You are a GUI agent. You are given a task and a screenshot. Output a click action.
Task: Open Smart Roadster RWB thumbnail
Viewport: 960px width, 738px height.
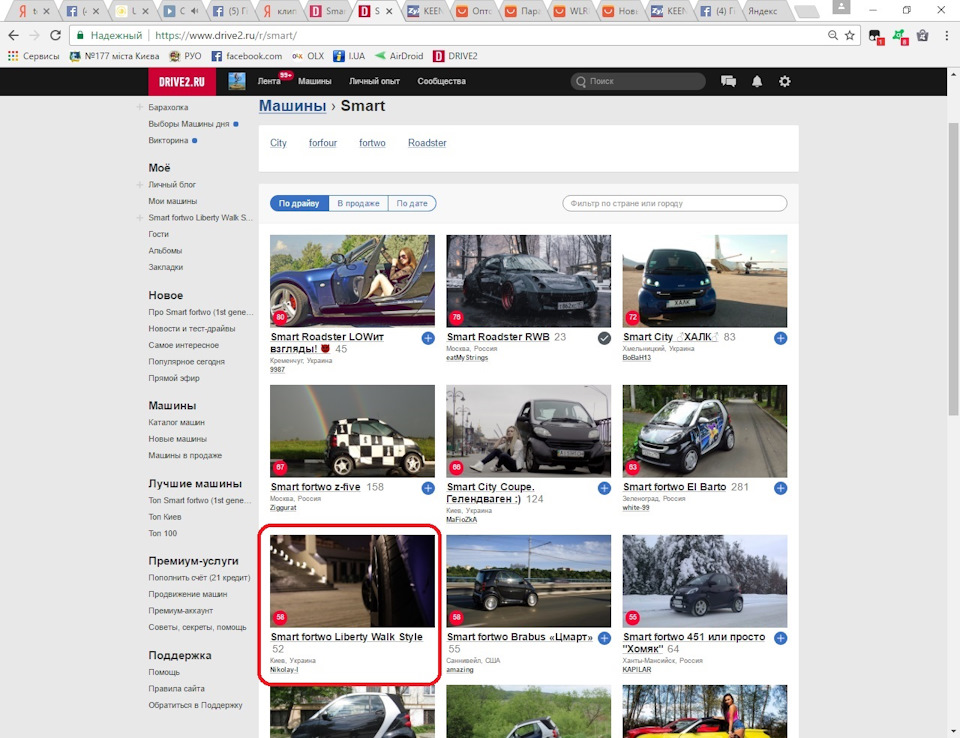click(528, 281)
